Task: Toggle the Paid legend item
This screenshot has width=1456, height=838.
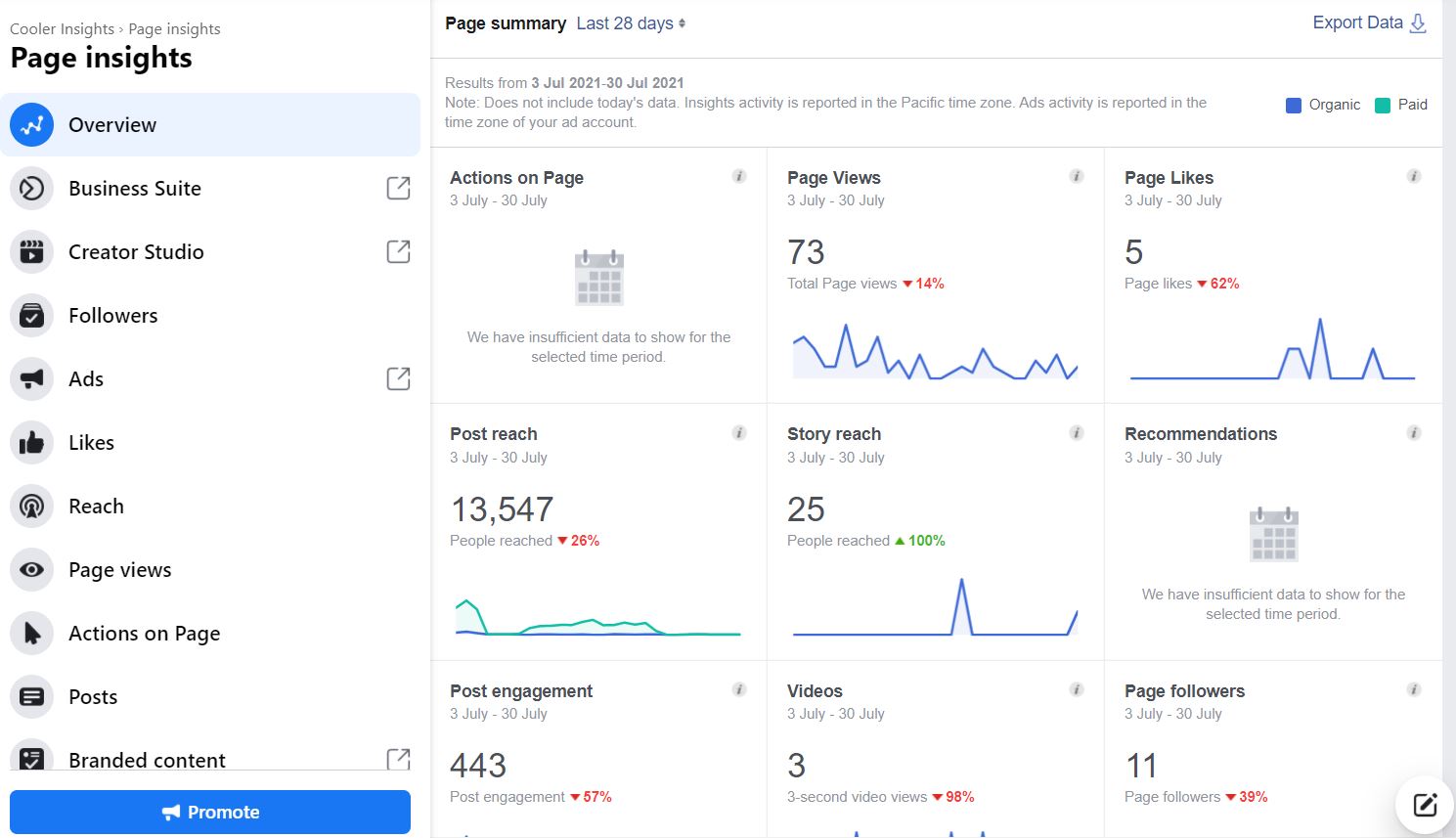Action: tap(1401, 105)
